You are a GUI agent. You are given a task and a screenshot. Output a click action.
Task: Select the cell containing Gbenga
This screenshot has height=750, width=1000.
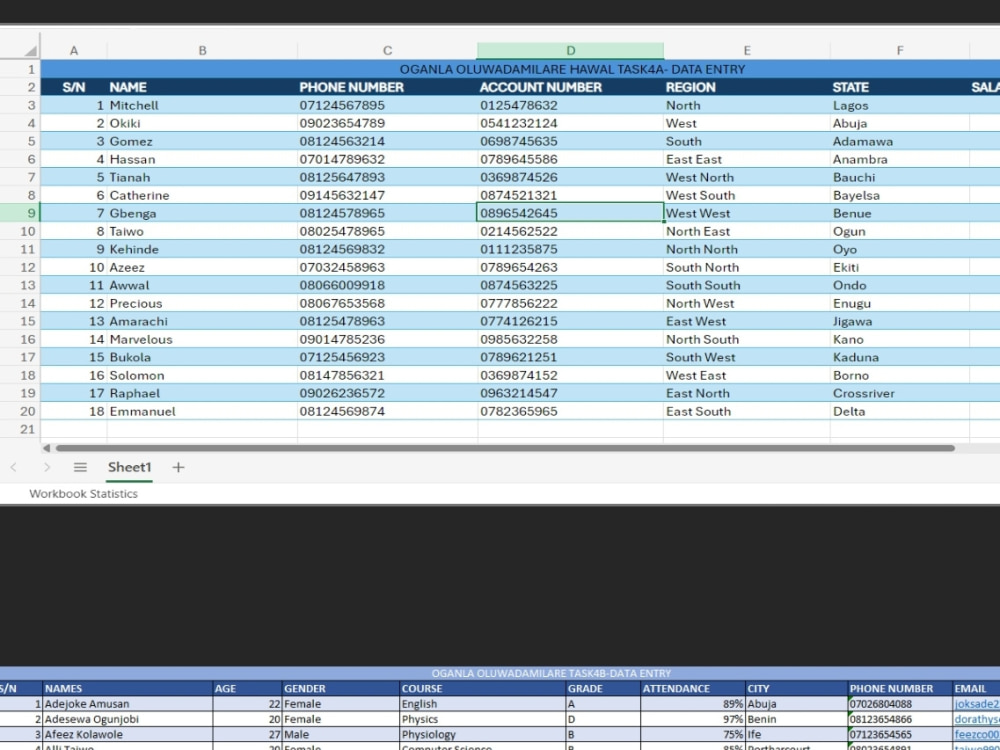[202, 213]
